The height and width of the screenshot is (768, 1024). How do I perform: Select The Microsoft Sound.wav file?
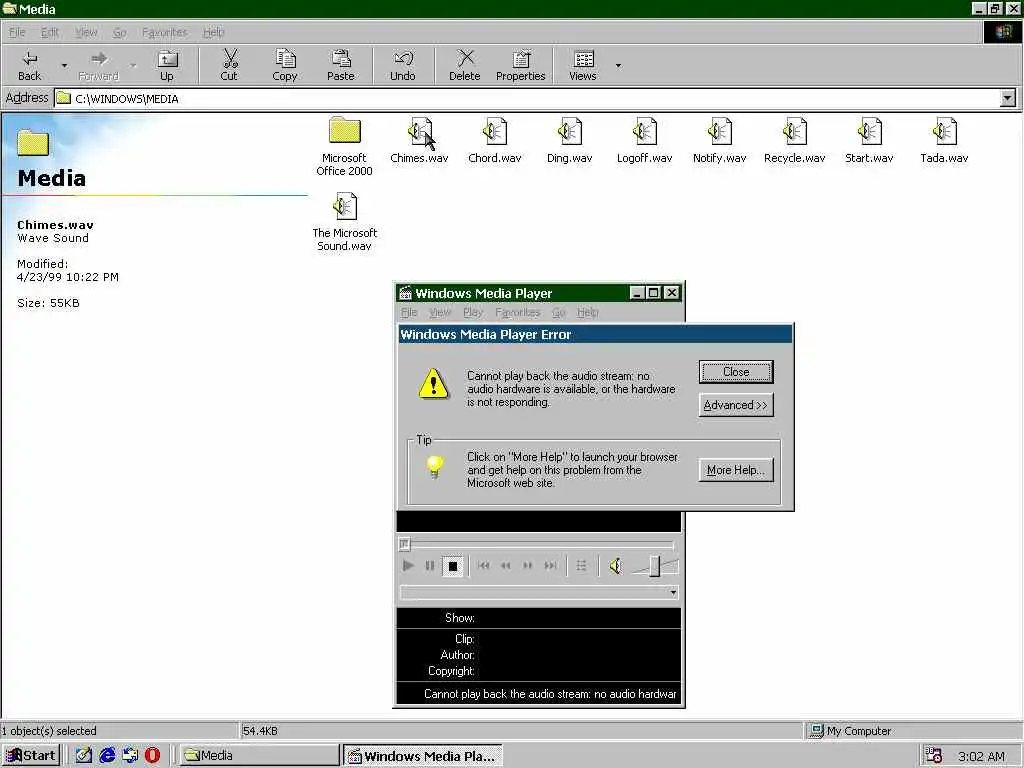click(344, 222)
